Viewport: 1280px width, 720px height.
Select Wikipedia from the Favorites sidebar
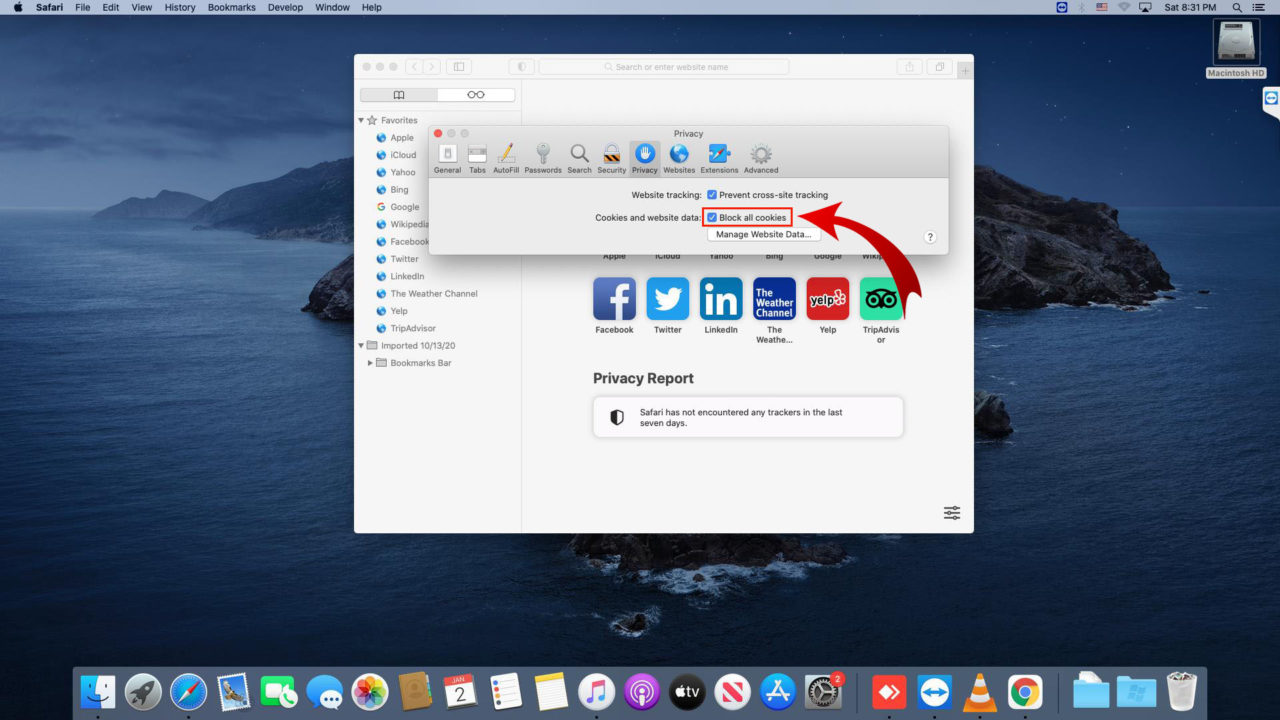pos(409,224)
